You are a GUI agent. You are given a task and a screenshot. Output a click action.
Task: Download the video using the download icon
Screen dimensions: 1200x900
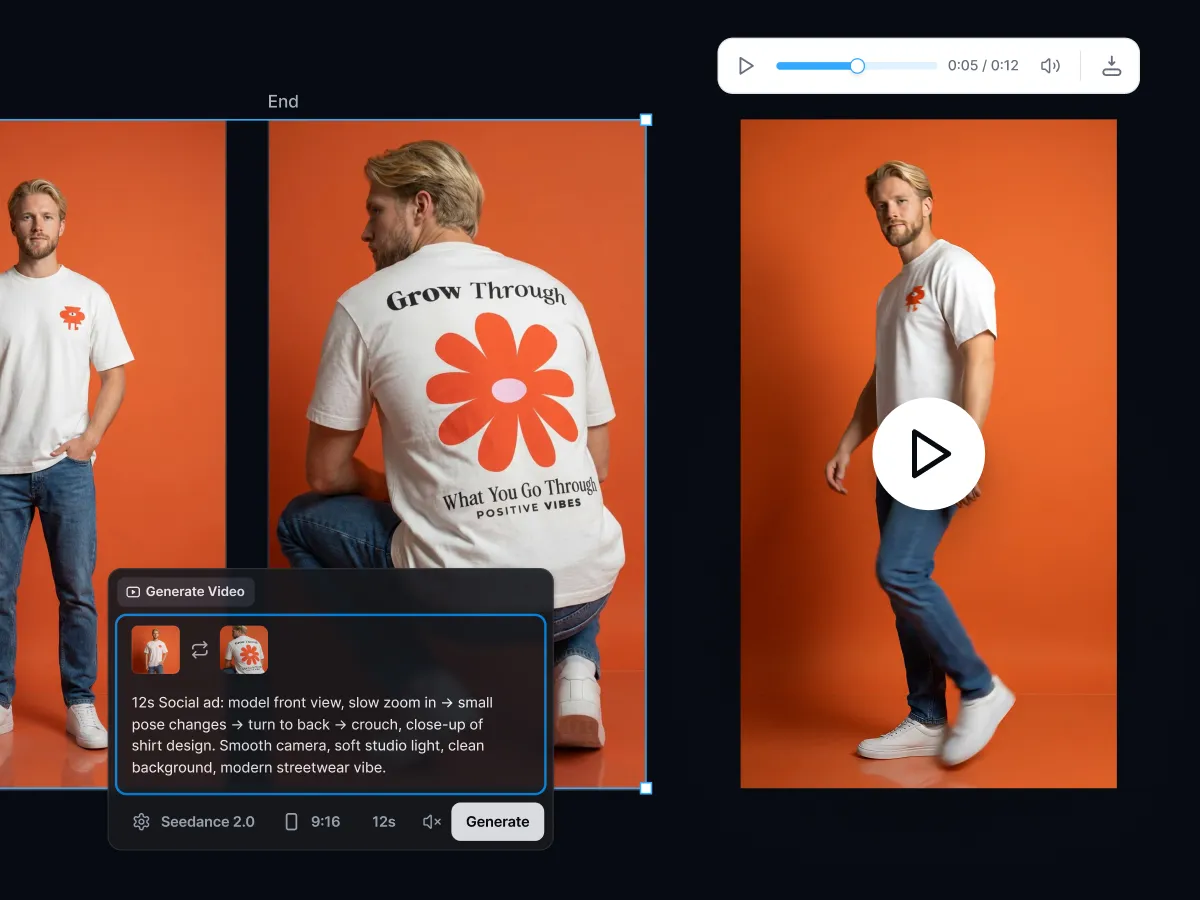pyautogui.click(x=1111, y=66)
